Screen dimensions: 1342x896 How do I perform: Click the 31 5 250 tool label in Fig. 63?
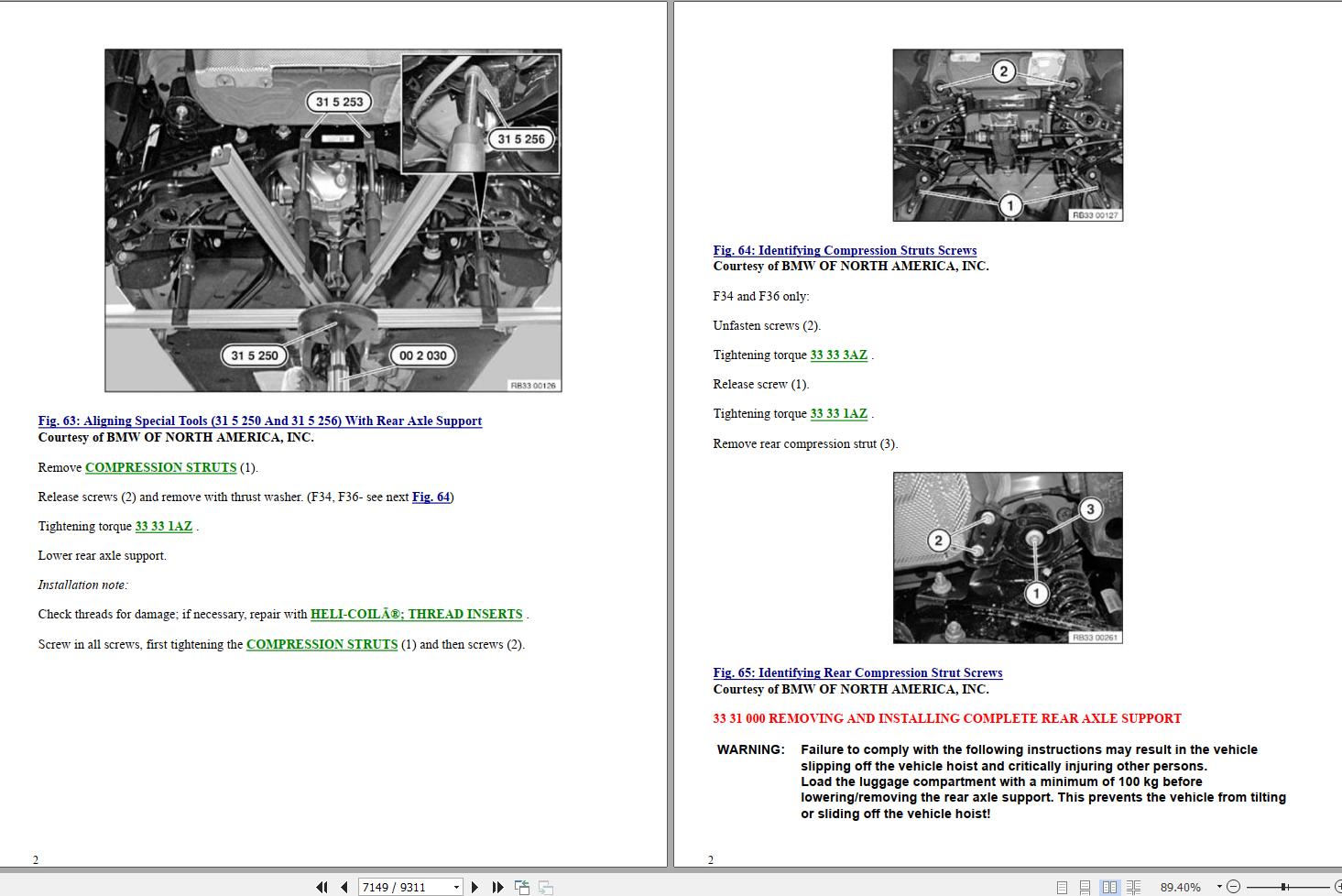[x=255, y=355]
